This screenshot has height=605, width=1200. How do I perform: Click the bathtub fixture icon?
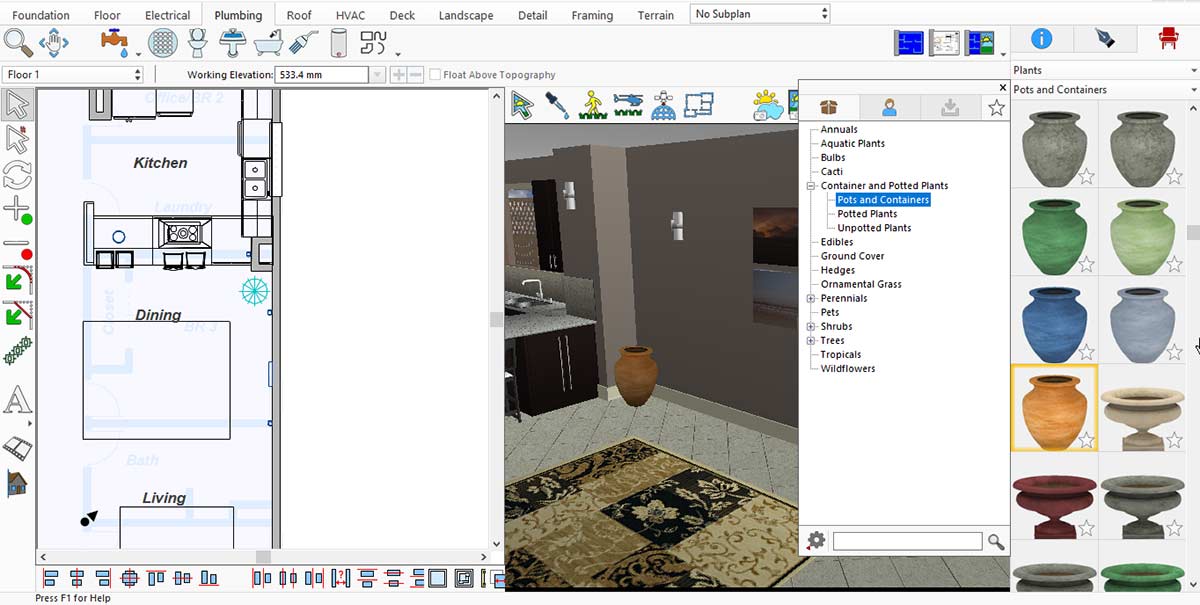268,43
